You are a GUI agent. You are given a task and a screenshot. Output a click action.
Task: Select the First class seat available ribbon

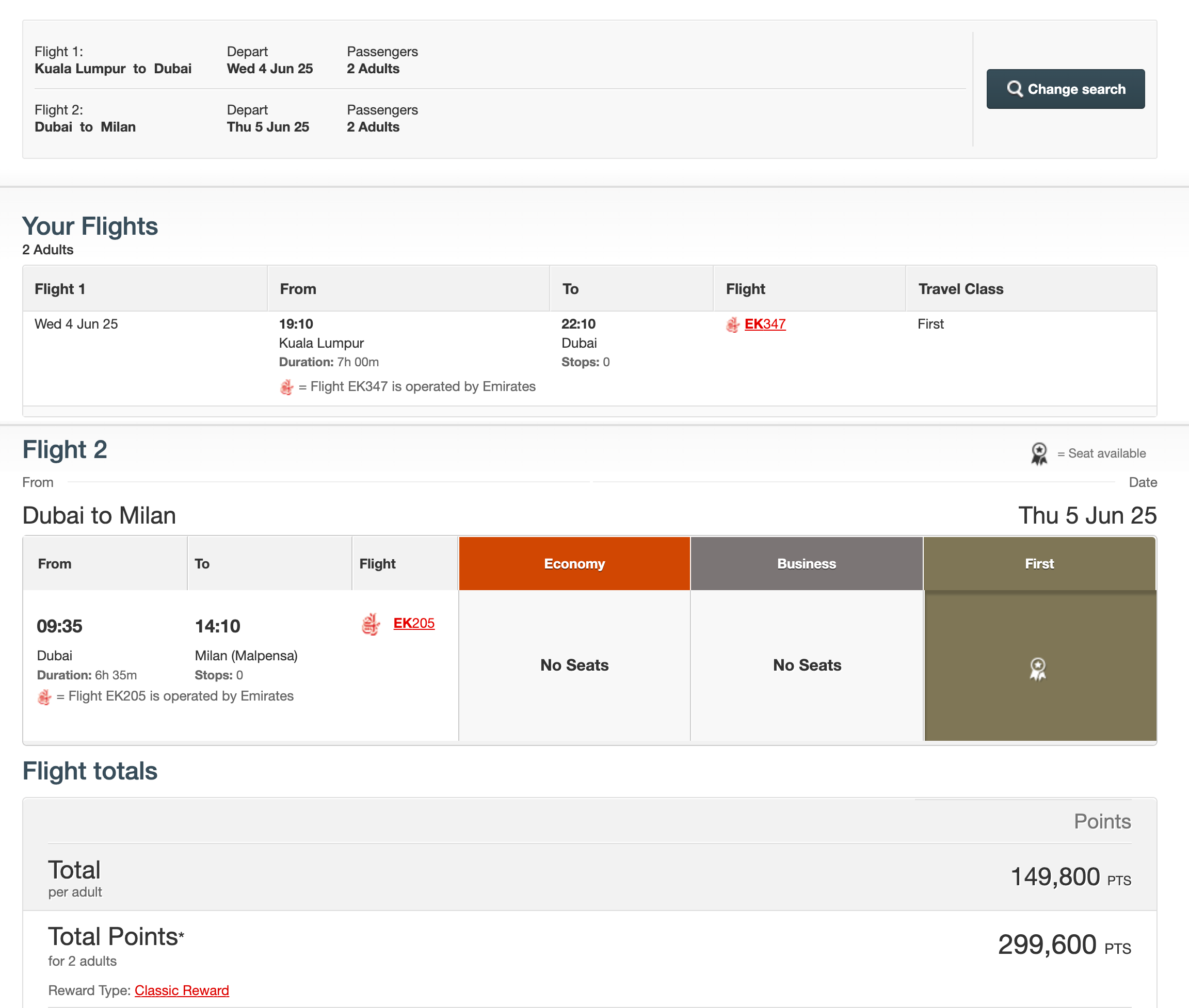1037,669
